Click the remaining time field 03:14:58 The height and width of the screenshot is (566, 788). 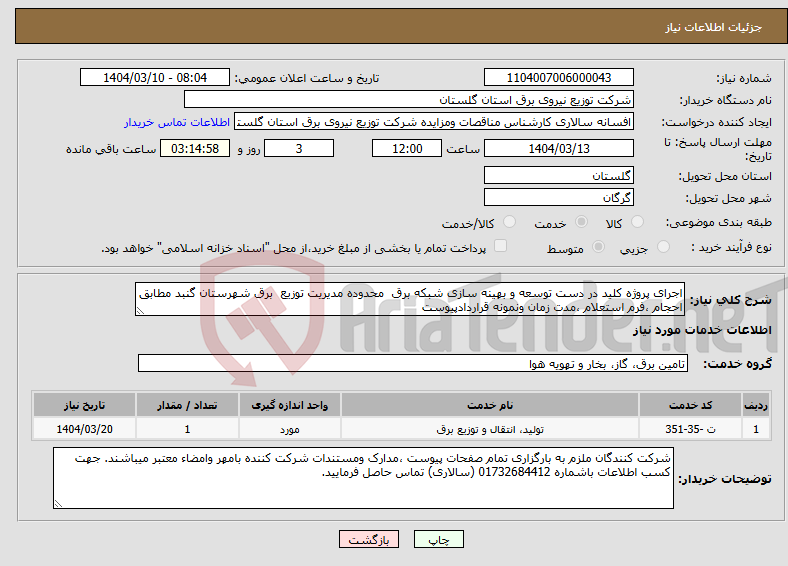click(x=195, y=148)
